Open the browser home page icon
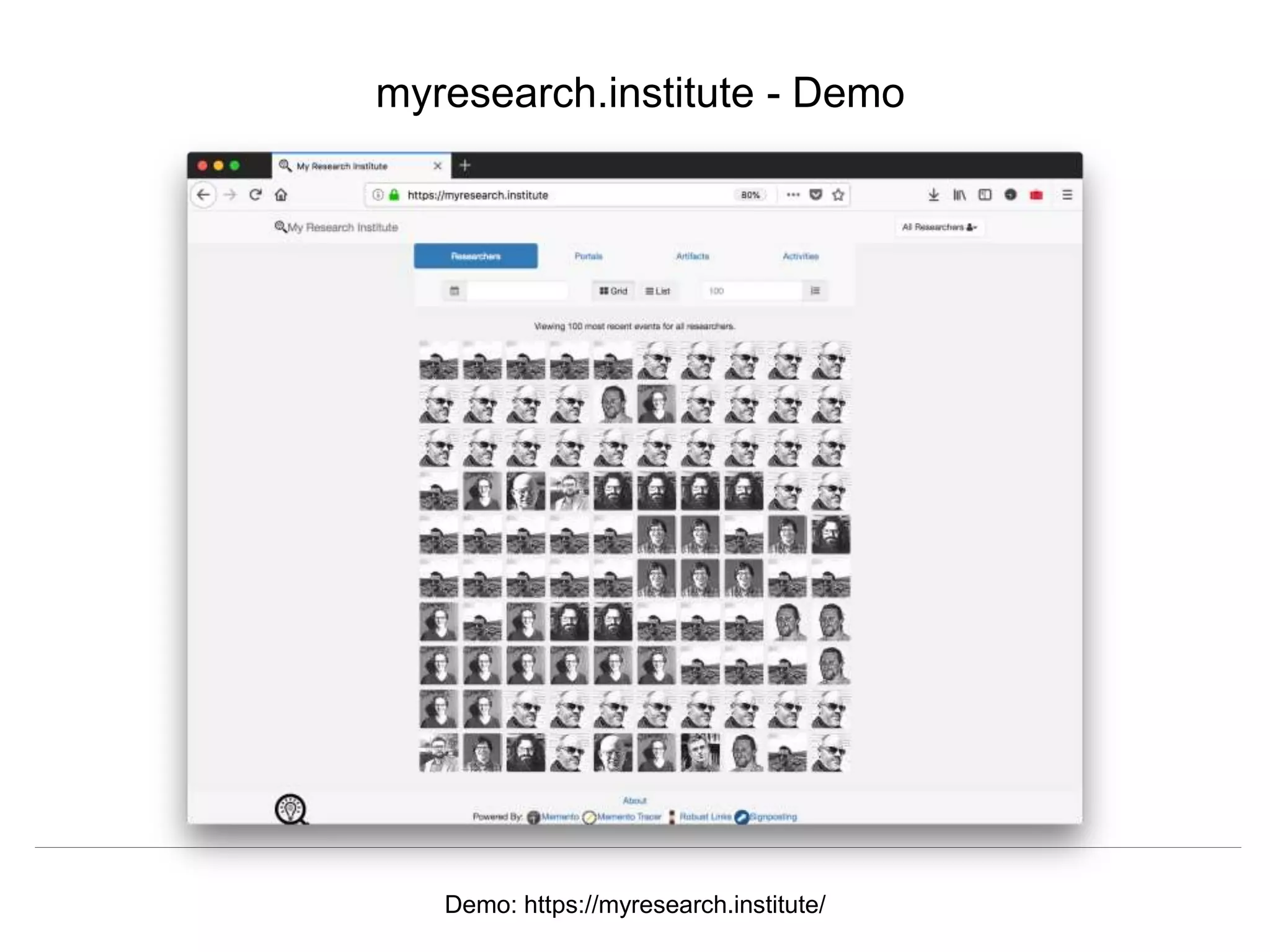The image size is (1270, 952). point(281,195)
